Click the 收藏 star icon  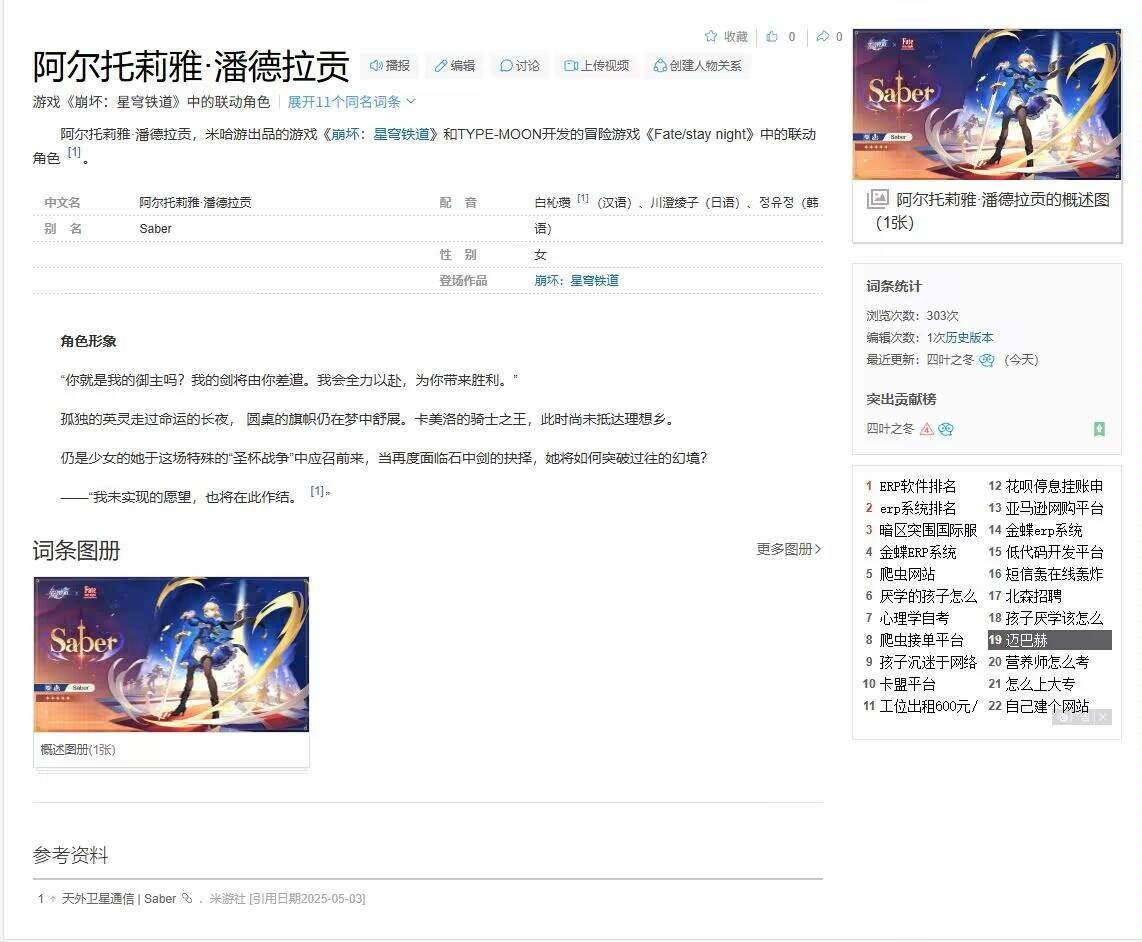pyautogui.click(x=711, y=36)
